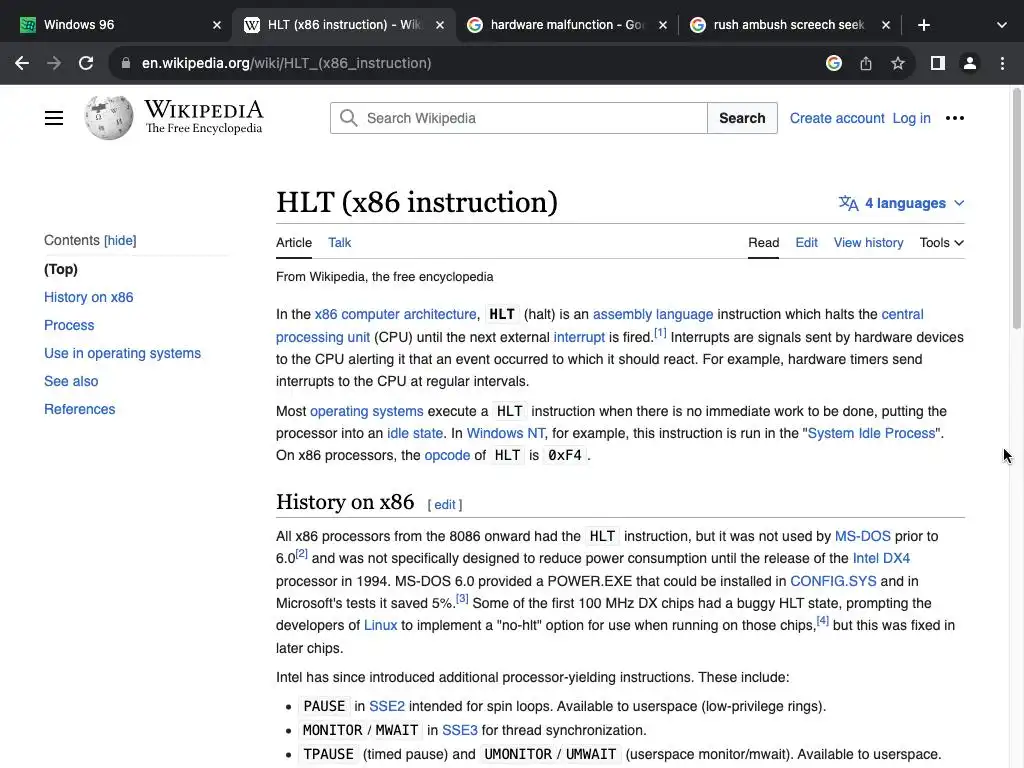Select the Read tab
Viewport: 1024px width, 768px height.
click(x=763, y=242)
